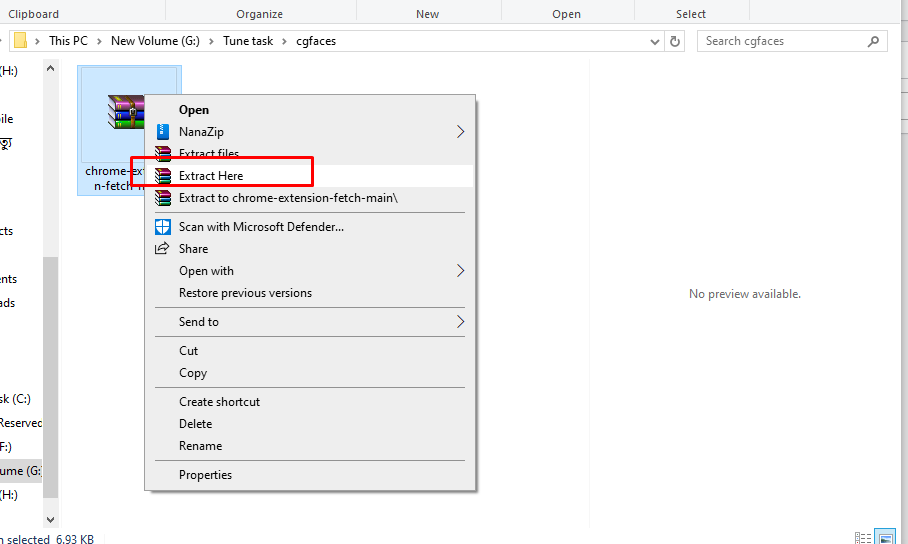
Task: Click the WinRAR icon beside Extract files
Action: click(163, 154)
